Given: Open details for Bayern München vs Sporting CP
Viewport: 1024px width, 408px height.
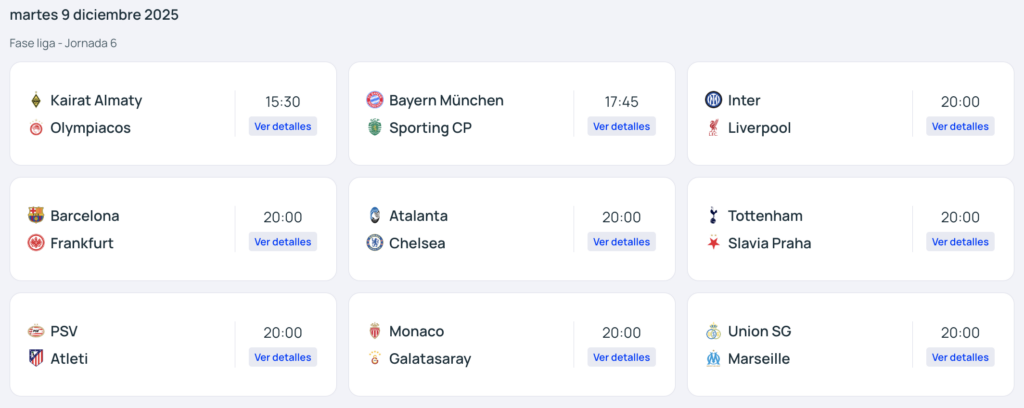Looking at the screenshot, I should 621,126.
